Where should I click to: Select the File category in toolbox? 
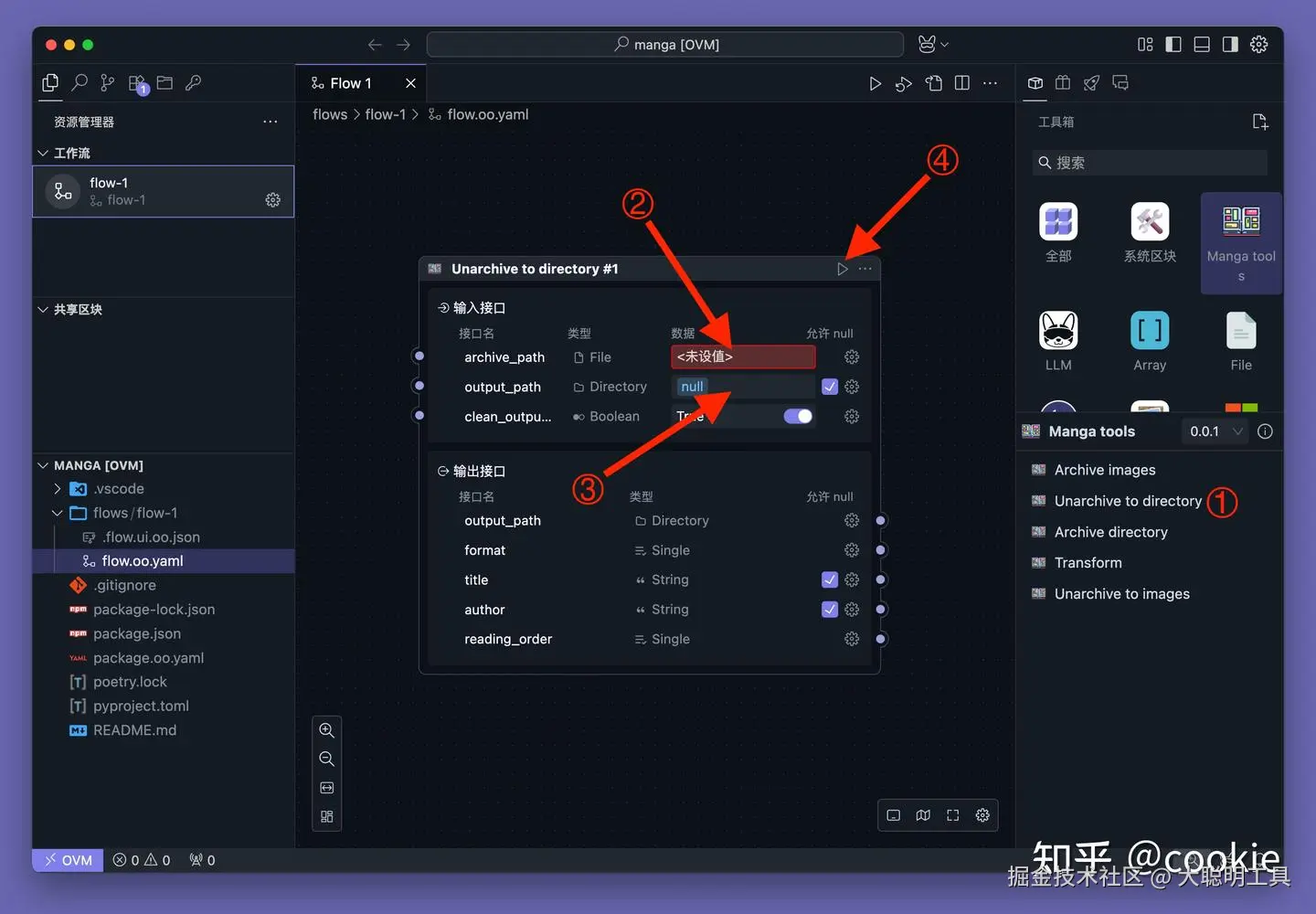1241,341
